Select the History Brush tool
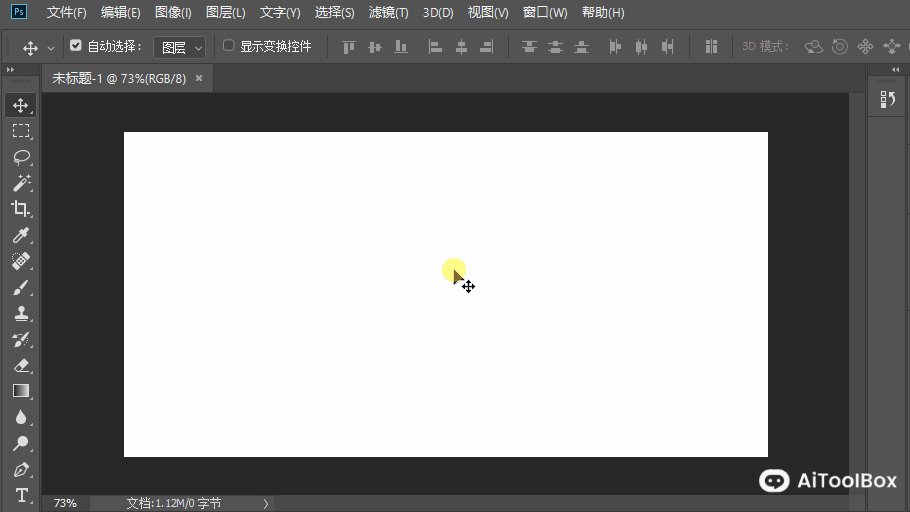 (21, 340)
